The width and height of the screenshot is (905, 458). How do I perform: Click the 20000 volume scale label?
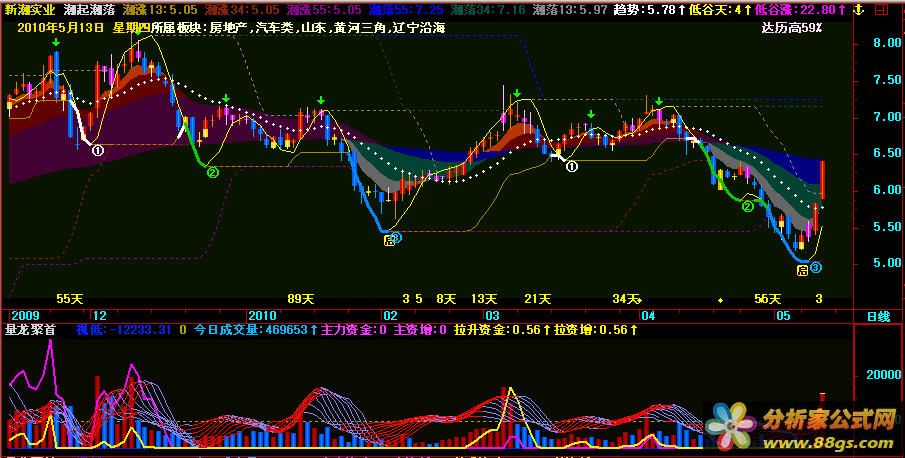pos(882,375)
